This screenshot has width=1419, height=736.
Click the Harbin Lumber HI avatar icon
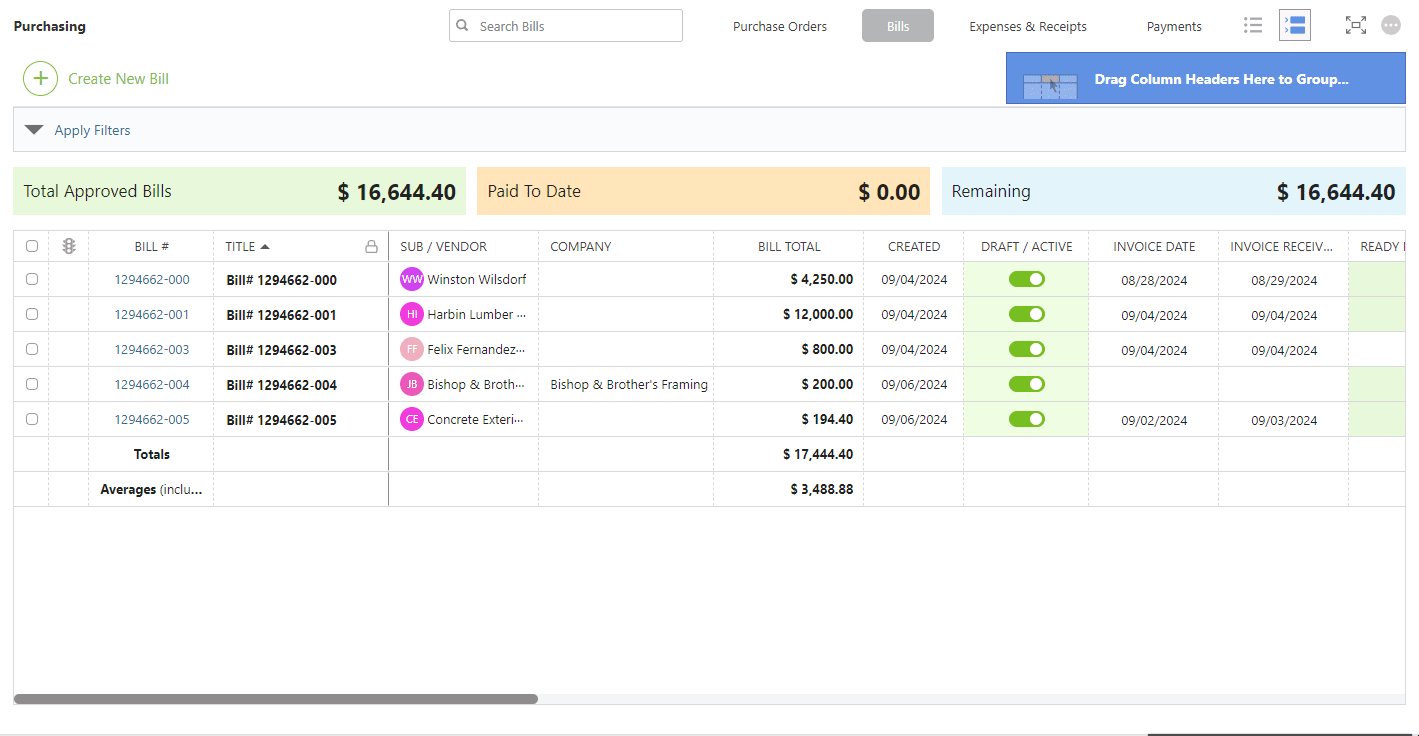pos(412,315)
